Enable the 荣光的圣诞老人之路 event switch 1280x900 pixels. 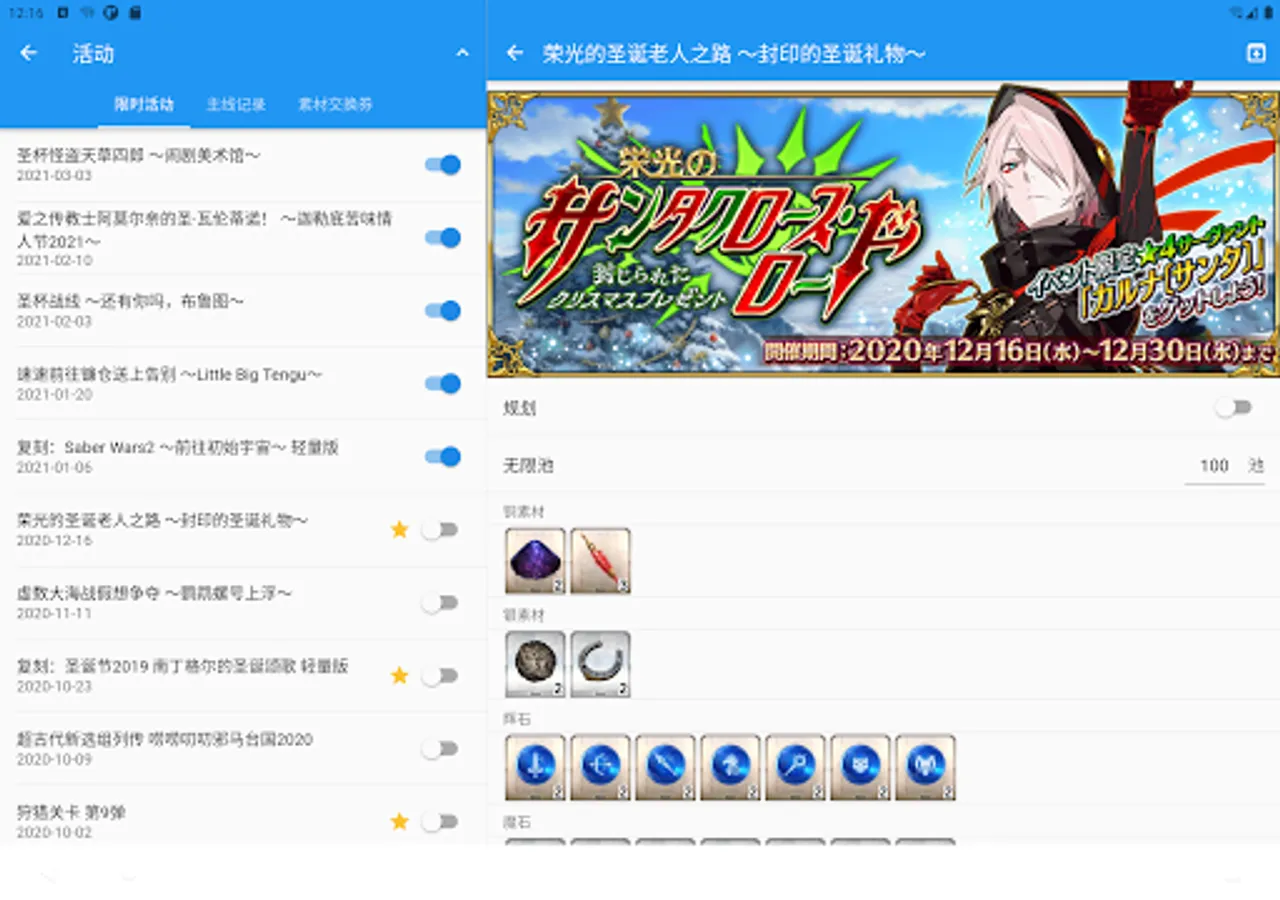(439, 530)
